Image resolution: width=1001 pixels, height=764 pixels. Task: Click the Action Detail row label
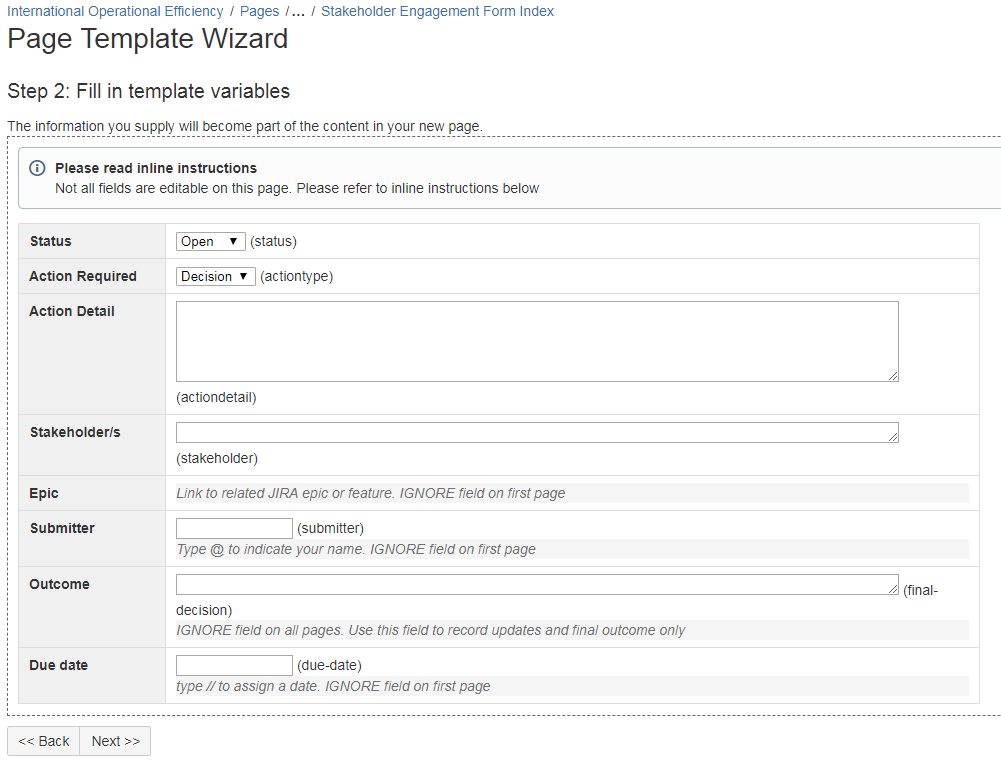point(72,311)
